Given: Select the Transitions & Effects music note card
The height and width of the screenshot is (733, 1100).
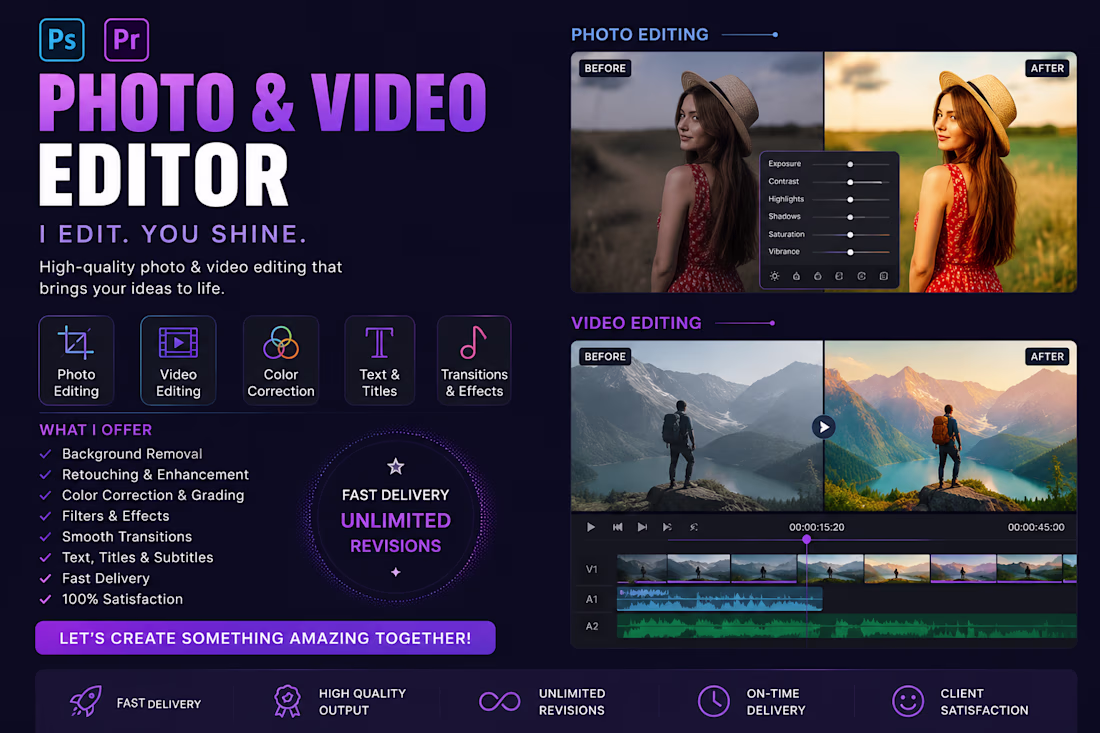Looking at the screenshot, I should (474, 361).
